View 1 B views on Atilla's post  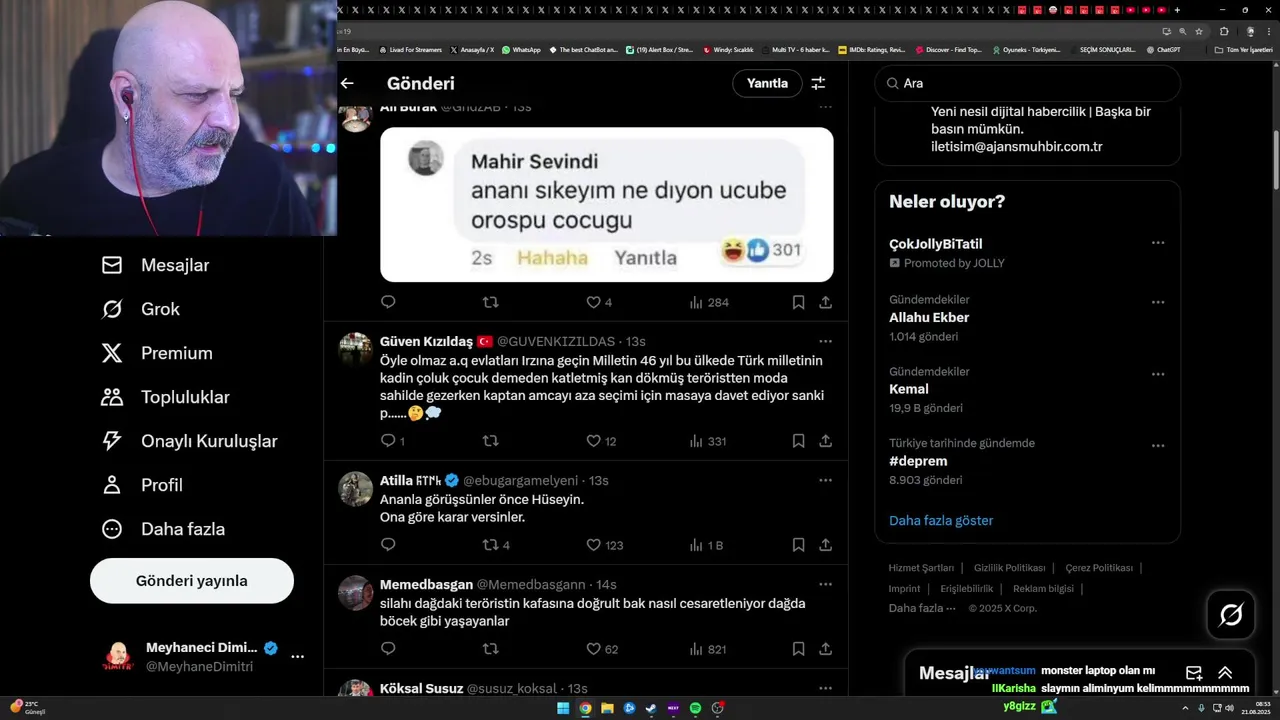(706, 545)
